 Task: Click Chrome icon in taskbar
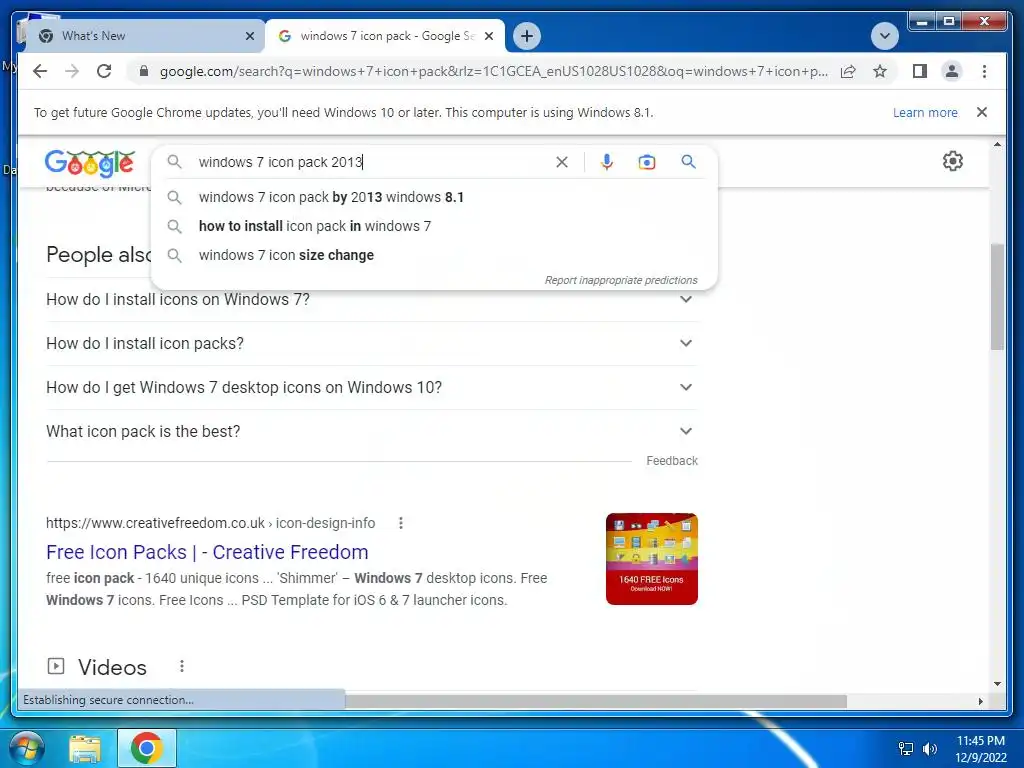pyautogui.click(x=146, y=748)
